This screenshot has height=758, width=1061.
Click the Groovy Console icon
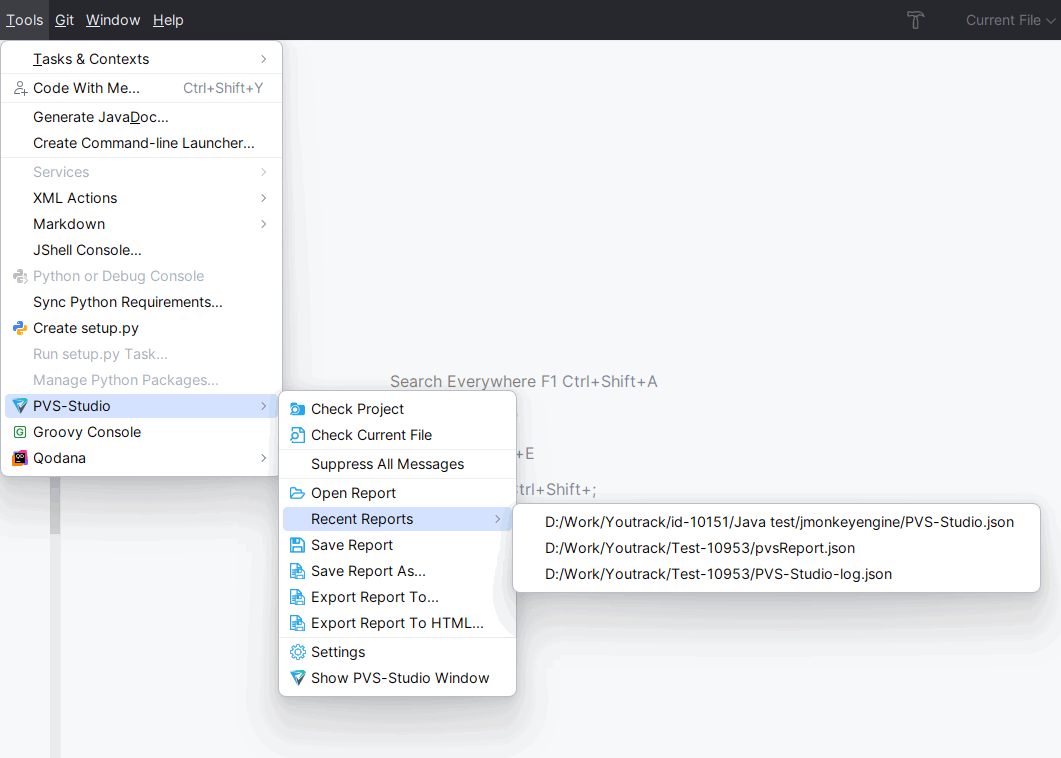[x=20, y=432]
